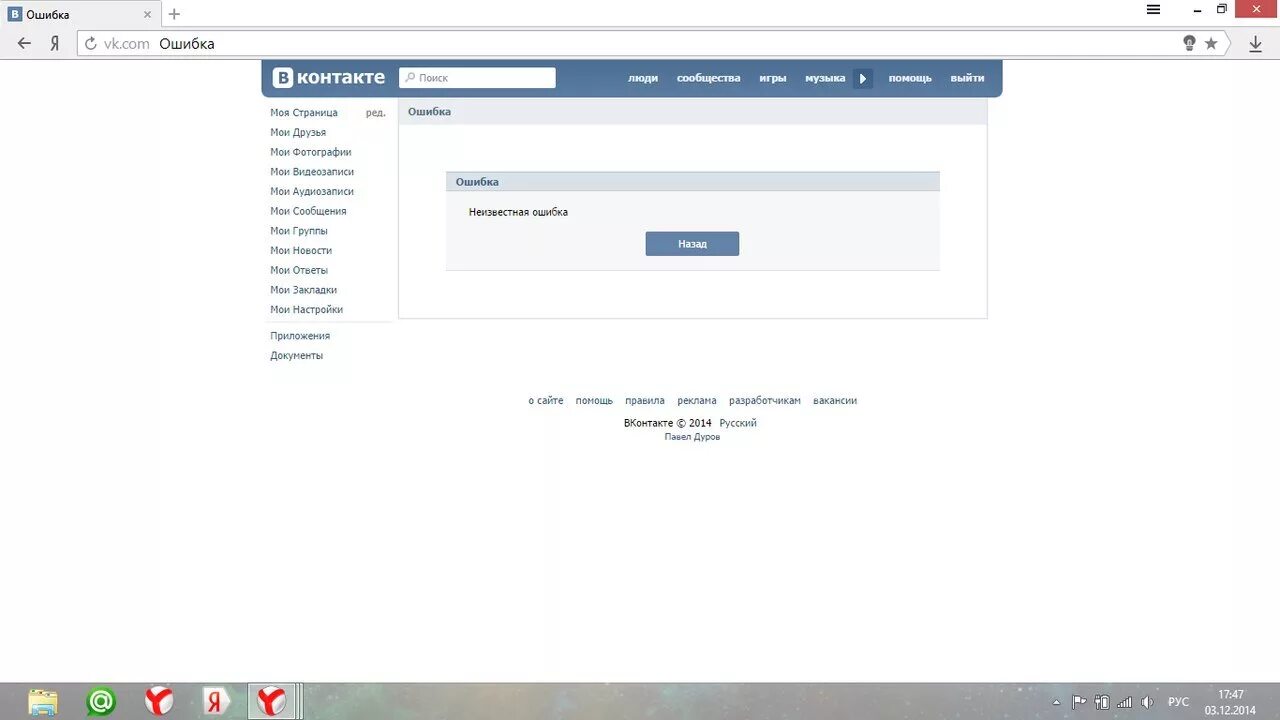
Task: Click the VKontakte logo in header
Action: (x=329, y=78)
